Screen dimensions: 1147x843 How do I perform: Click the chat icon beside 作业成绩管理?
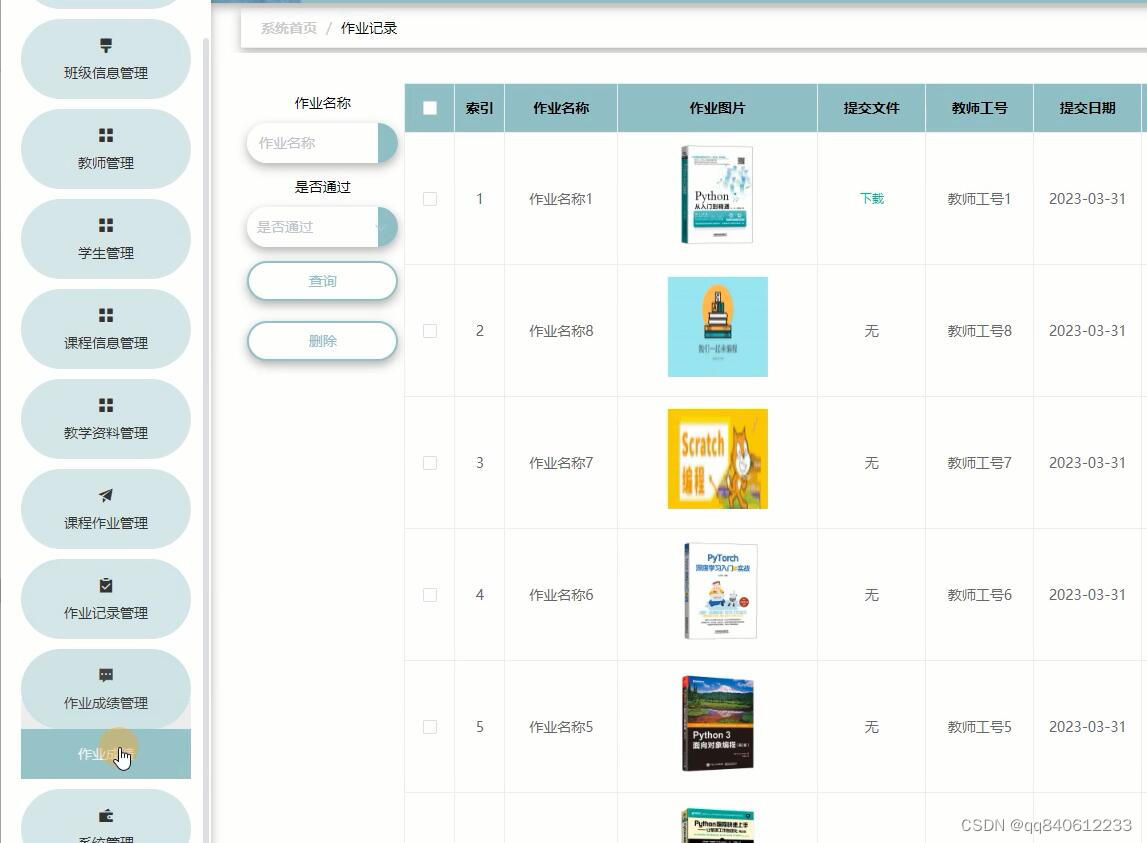105,675
